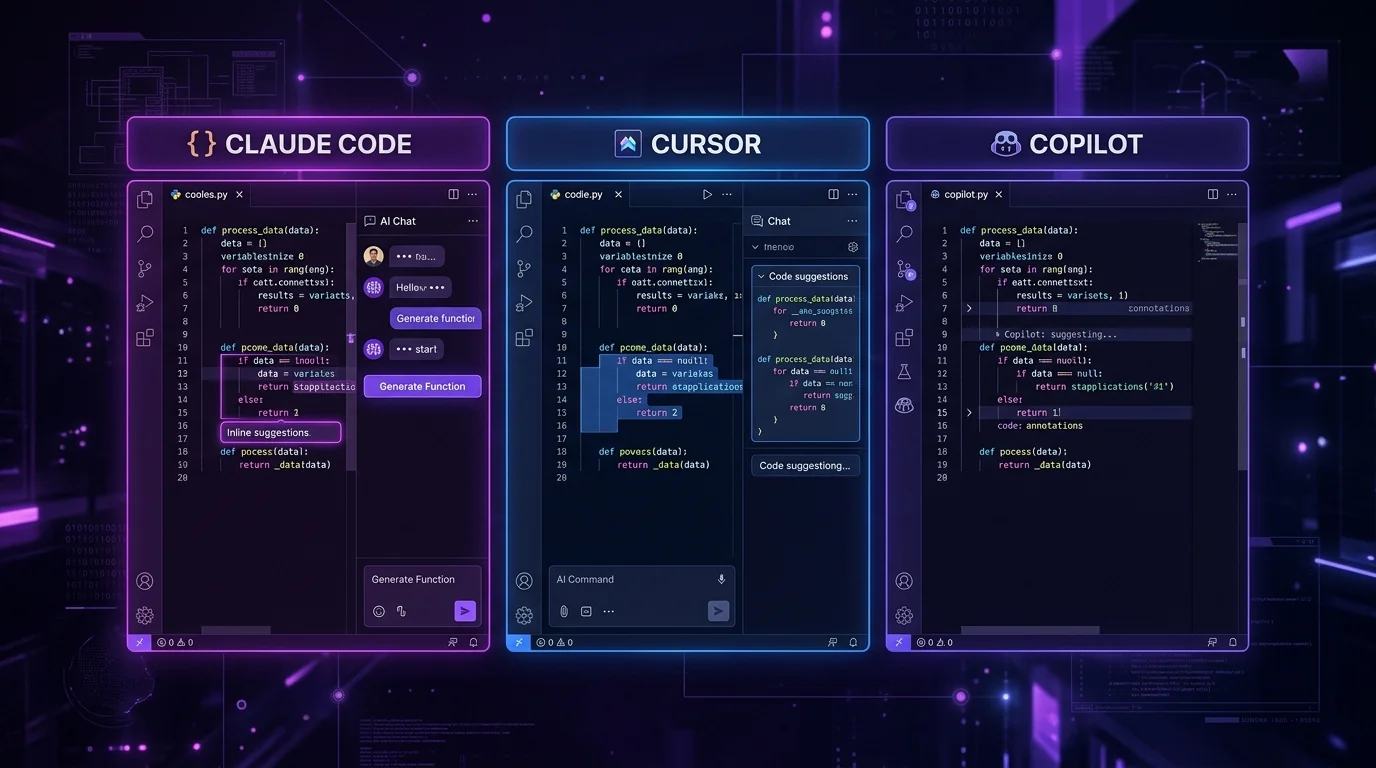
Task: Open Run and Debug in Claude Code sidebar
Action: point(145,303)
